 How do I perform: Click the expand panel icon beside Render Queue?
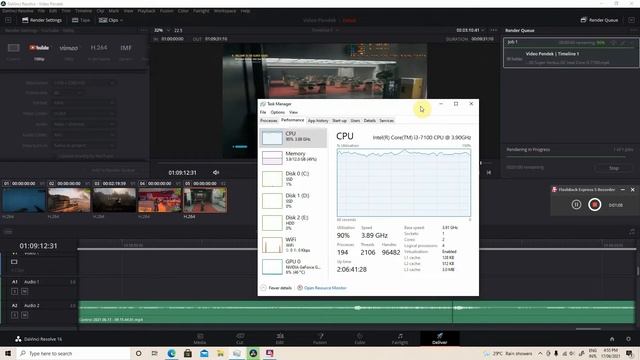click(631, 20)
